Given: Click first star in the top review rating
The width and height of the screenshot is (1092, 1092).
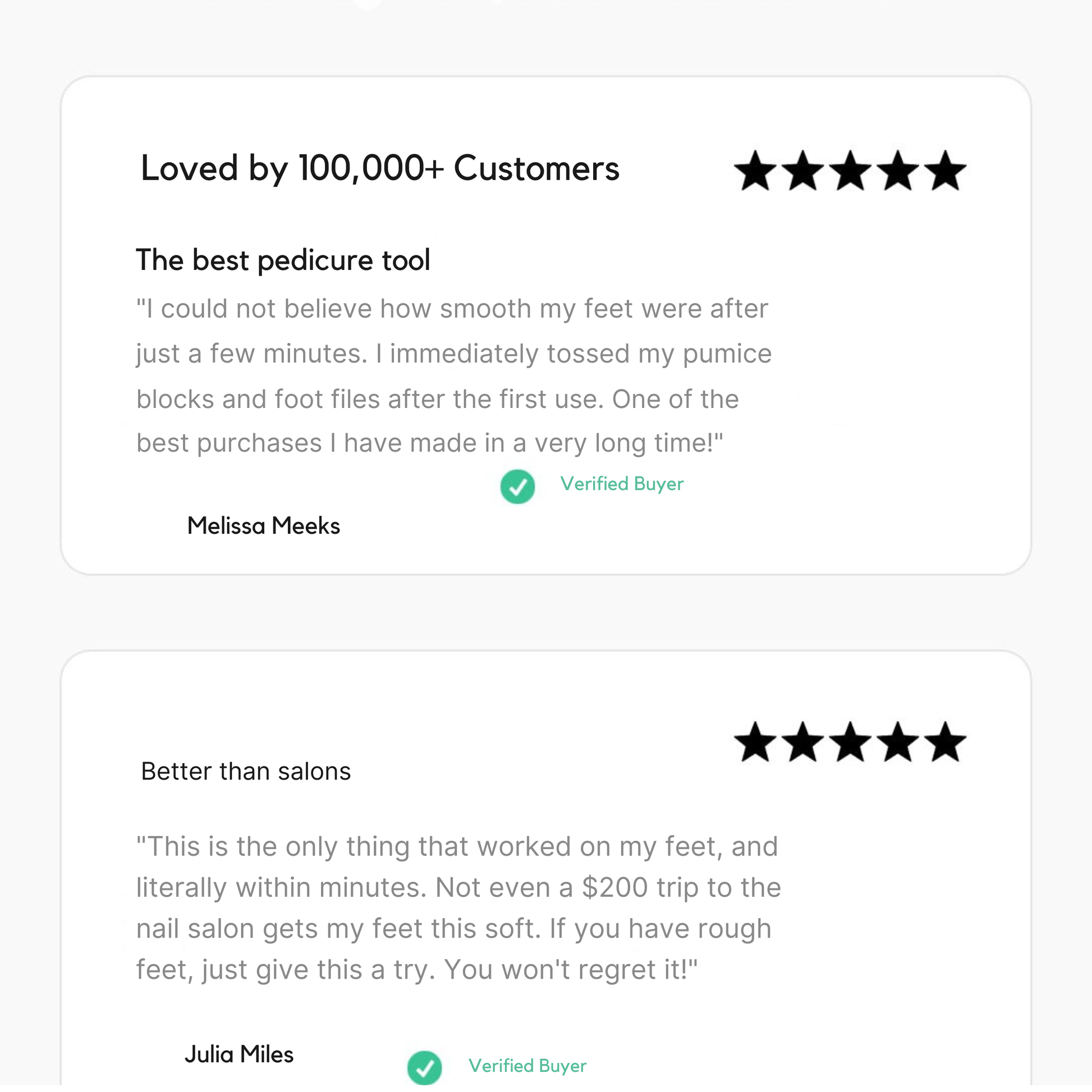Looking at the screenshot, I should [x=756, y=171].
